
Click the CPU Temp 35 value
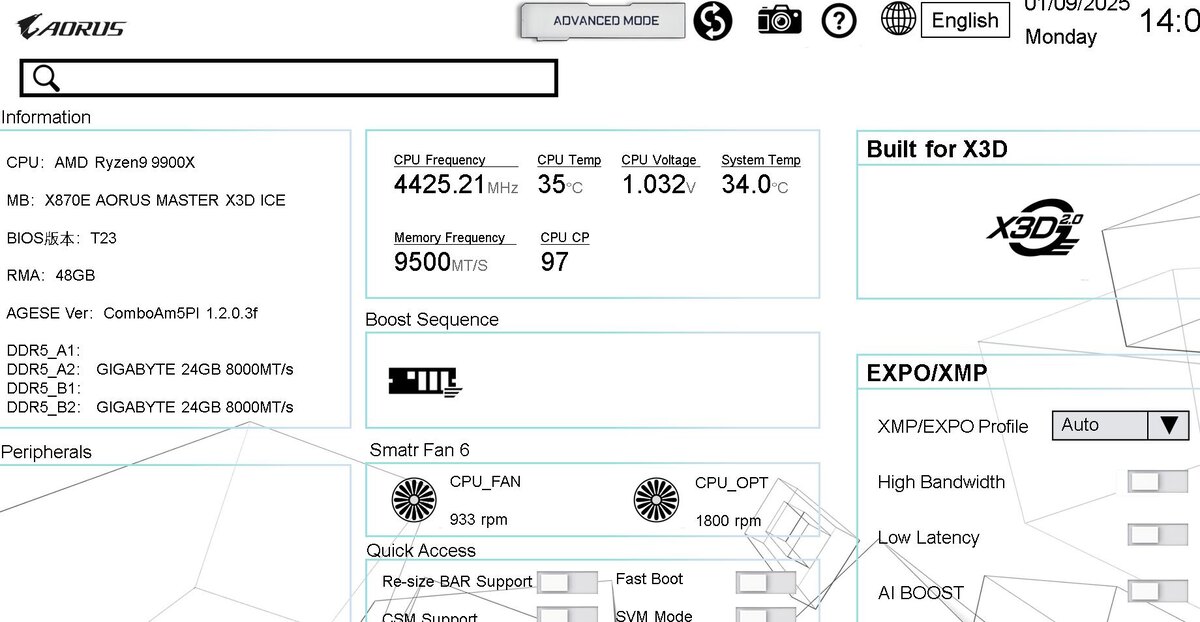560,184
